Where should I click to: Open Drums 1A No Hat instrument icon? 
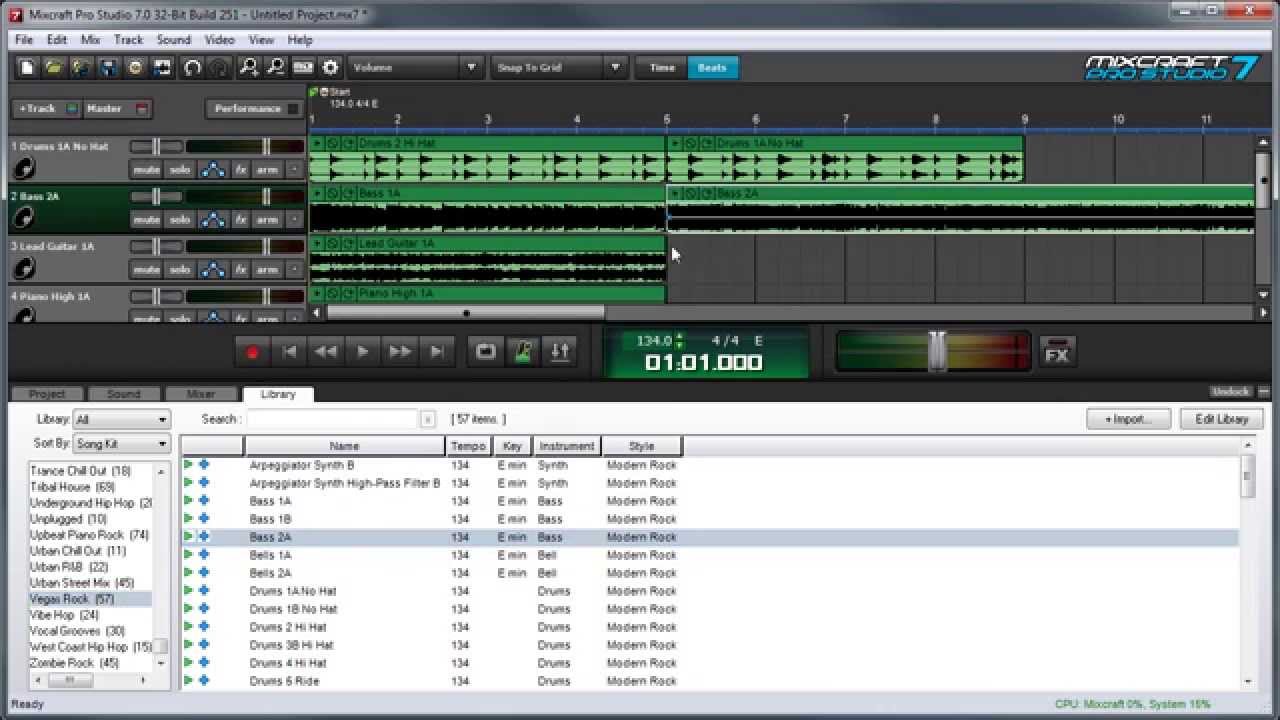click(25, 167)
